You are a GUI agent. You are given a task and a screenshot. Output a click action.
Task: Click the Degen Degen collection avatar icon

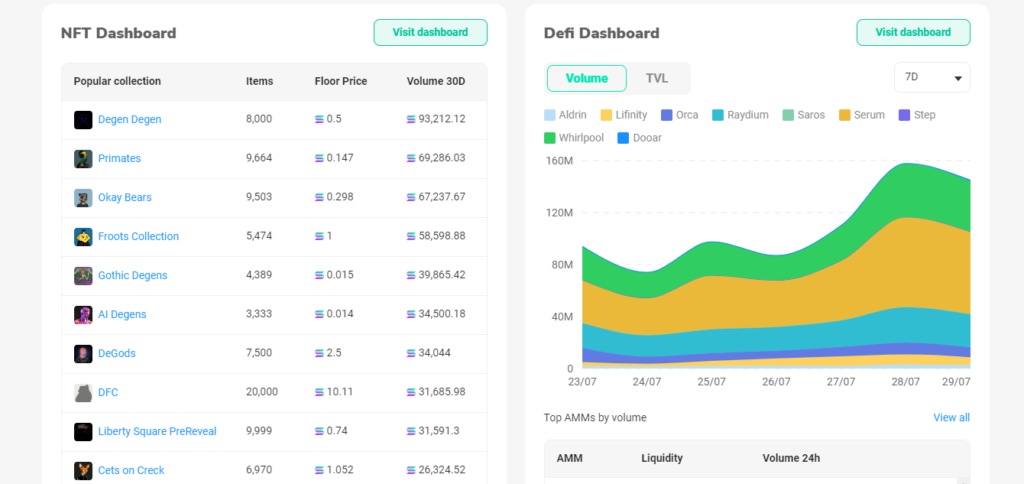pos(83,120)
